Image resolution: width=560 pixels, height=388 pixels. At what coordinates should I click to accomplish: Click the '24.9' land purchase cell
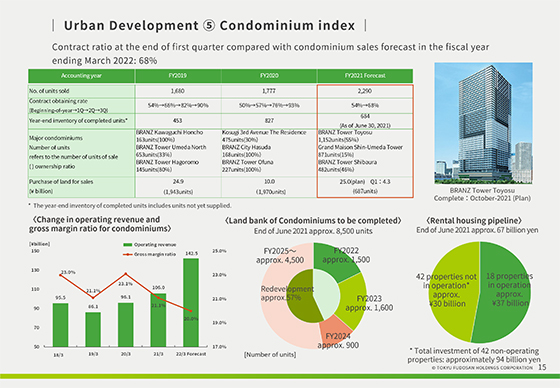point(178,182)
